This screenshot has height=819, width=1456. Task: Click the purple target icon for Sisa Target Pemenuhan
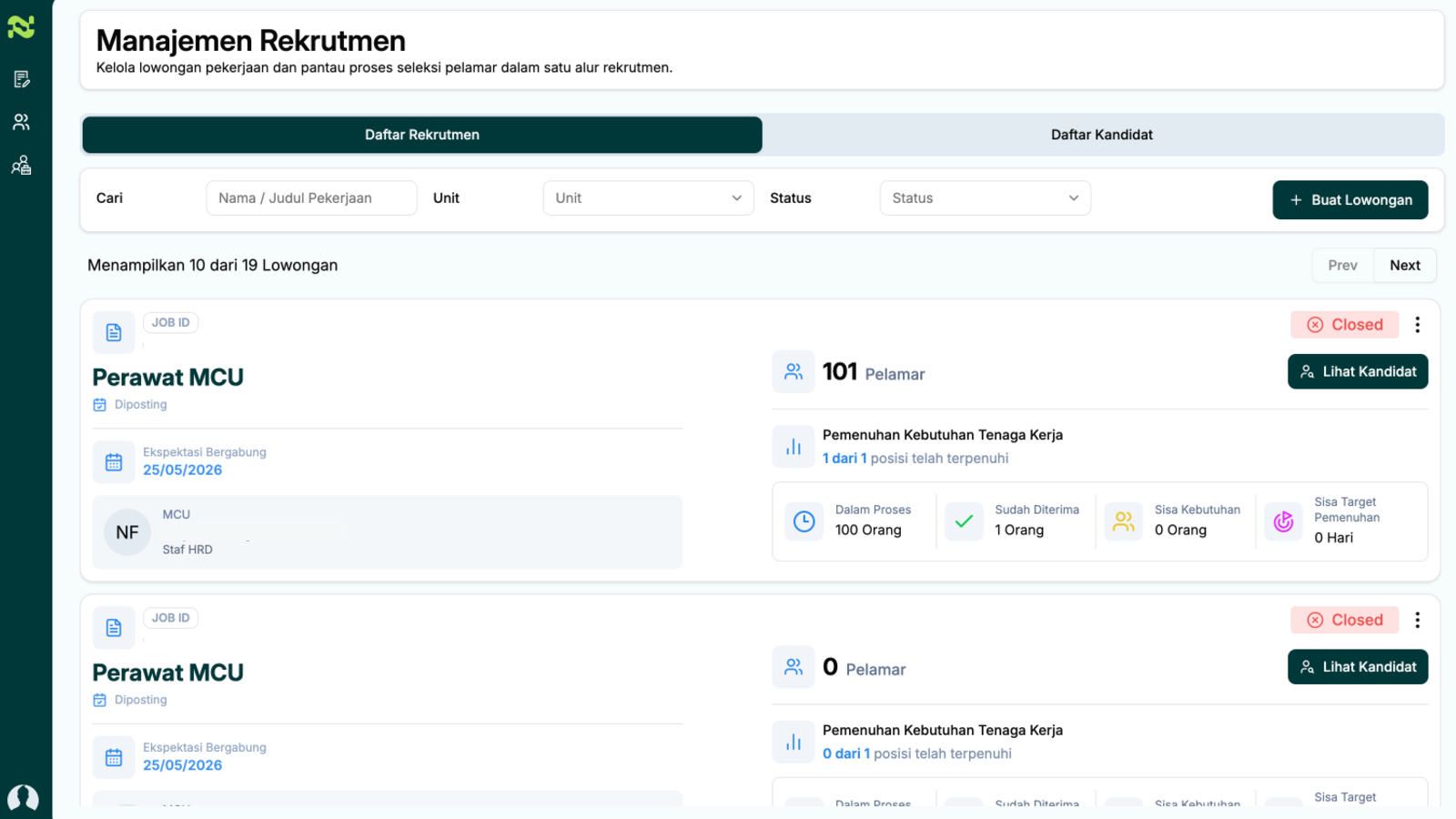pyautogui.click(x=1283, y=521)
